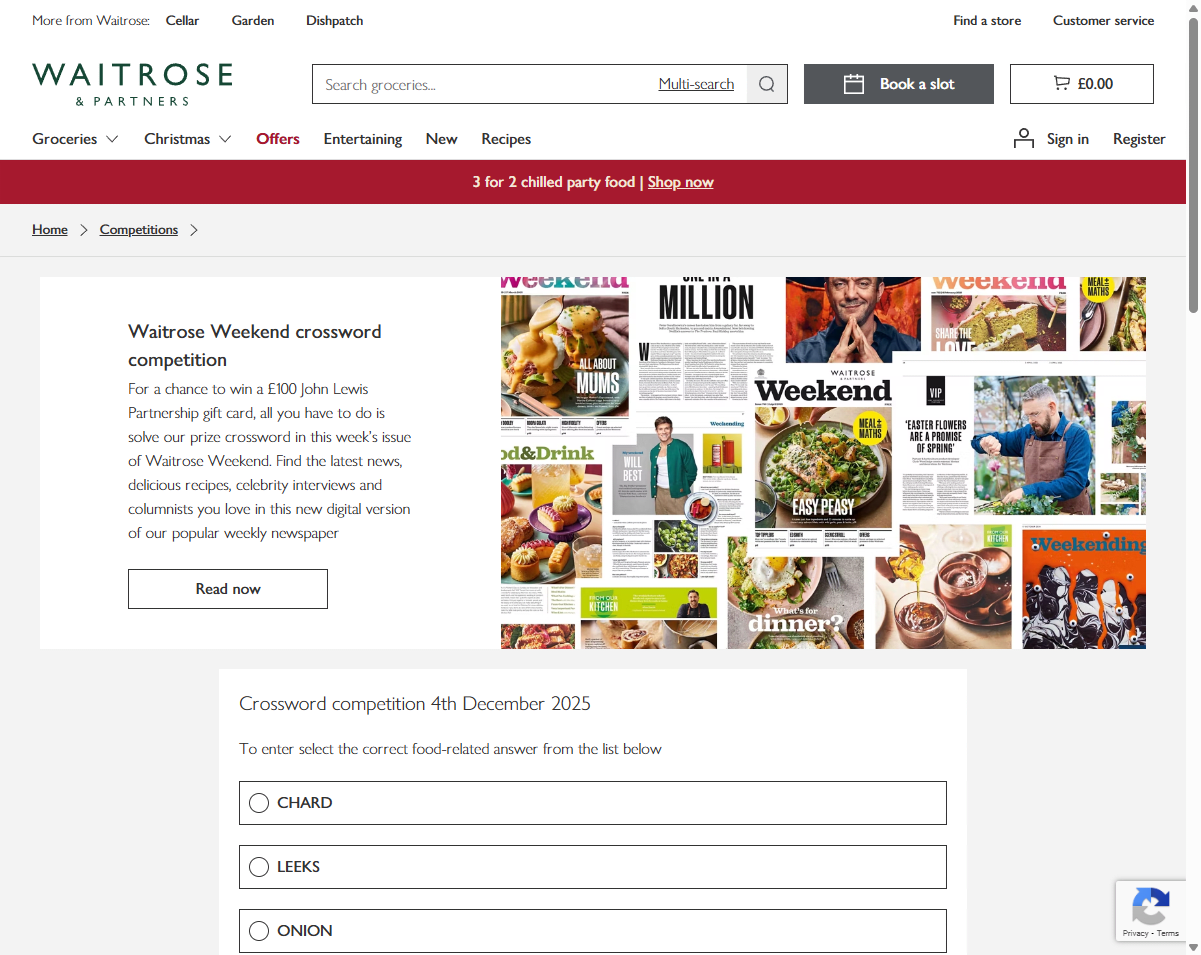Image resolution: width=1201 pixels, height=955 pixels.
Task: Click the Waitrose & Partners logo
Action: (x=132, y=84)
